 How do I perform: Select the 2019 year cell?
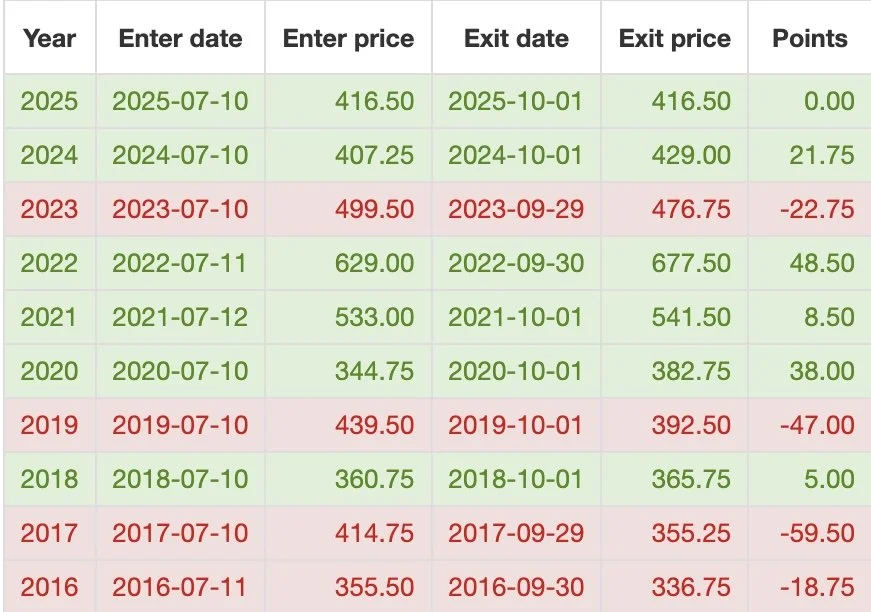point(49,425)
